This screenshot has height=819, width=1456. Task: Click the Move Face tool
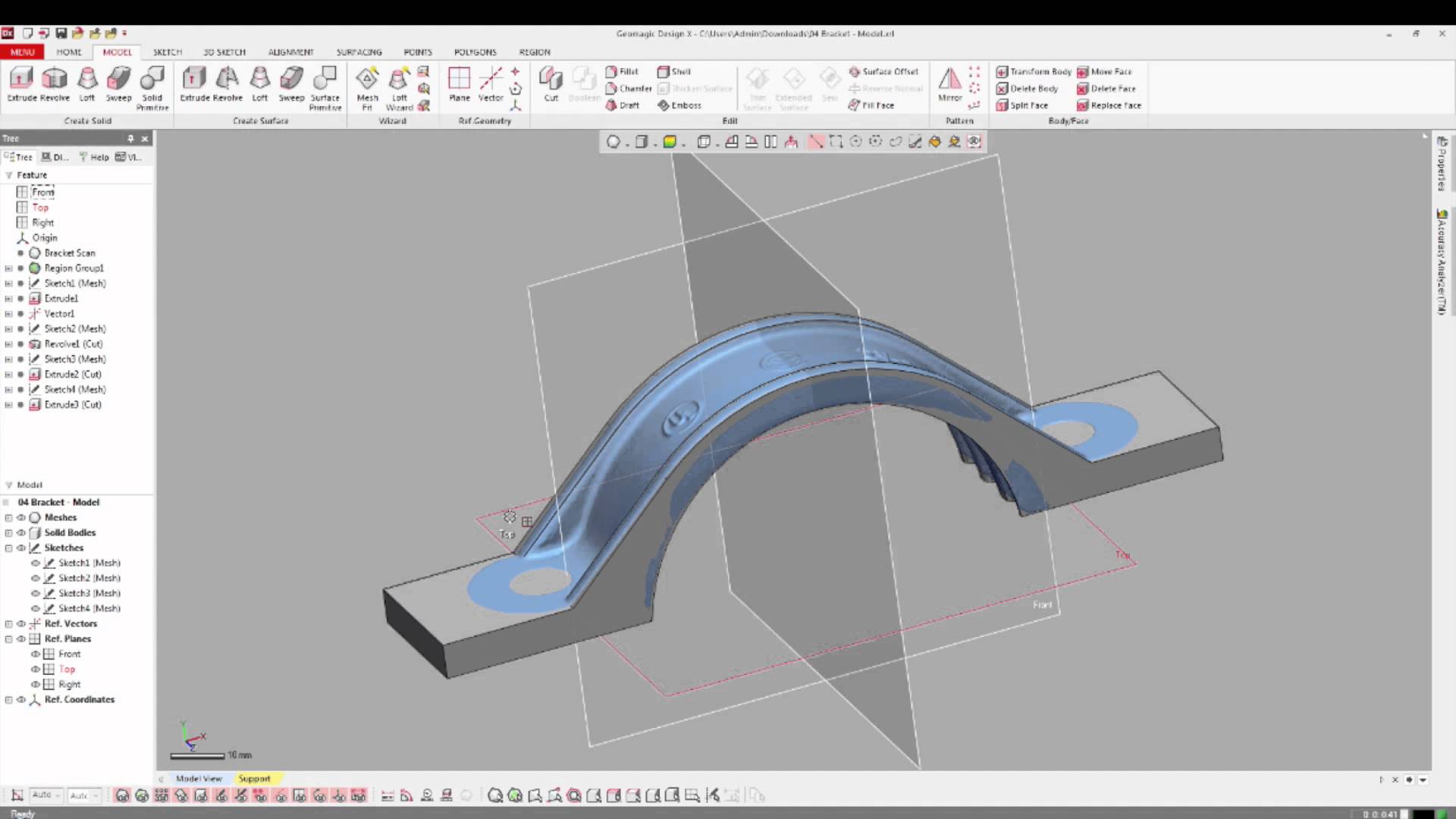(1104, 71)
